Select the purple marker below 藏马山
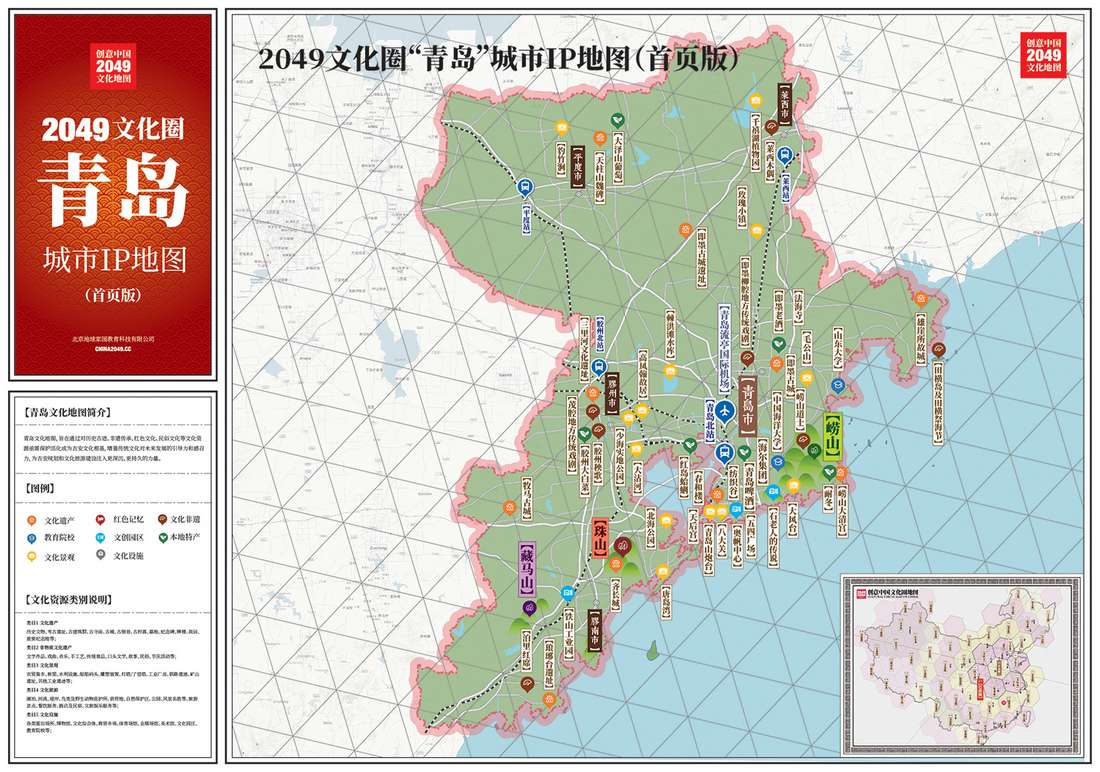This screenshot has height=772, width=1100. click(x=528, y=608)
